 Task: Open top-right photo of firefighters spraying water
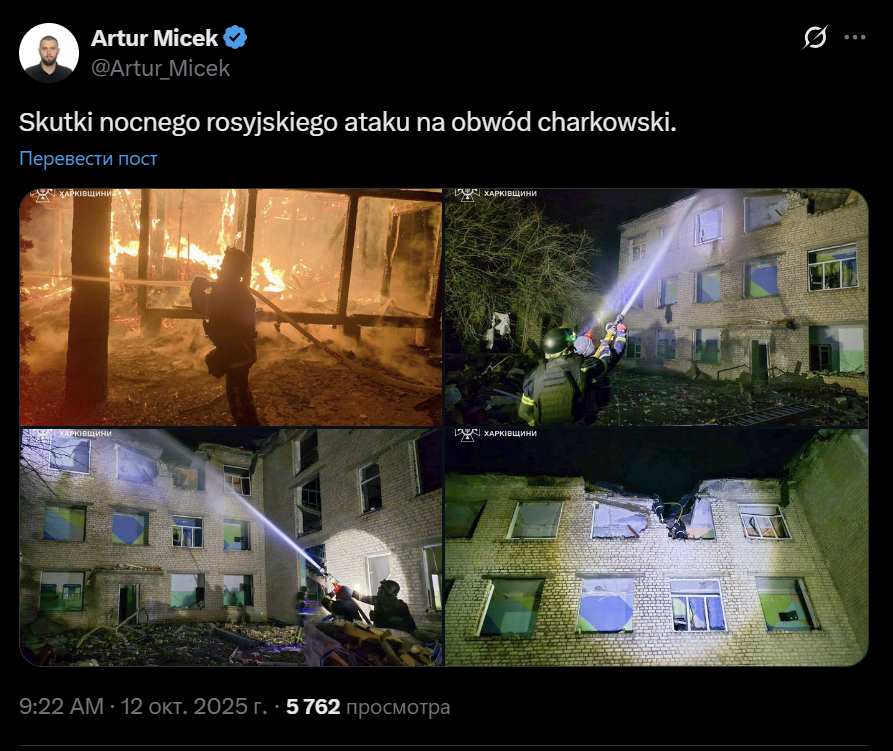click(656, 307)
